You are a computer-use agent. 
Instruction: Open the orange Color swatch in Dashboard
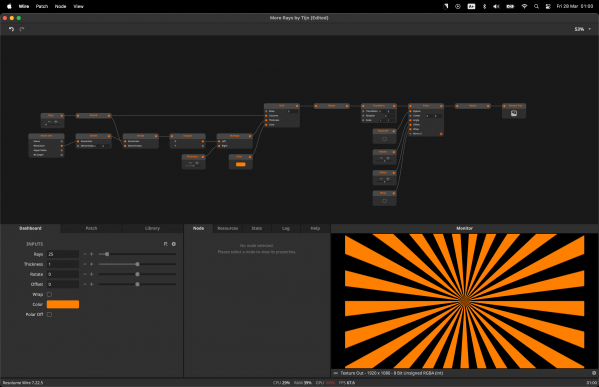click(63, 304)
